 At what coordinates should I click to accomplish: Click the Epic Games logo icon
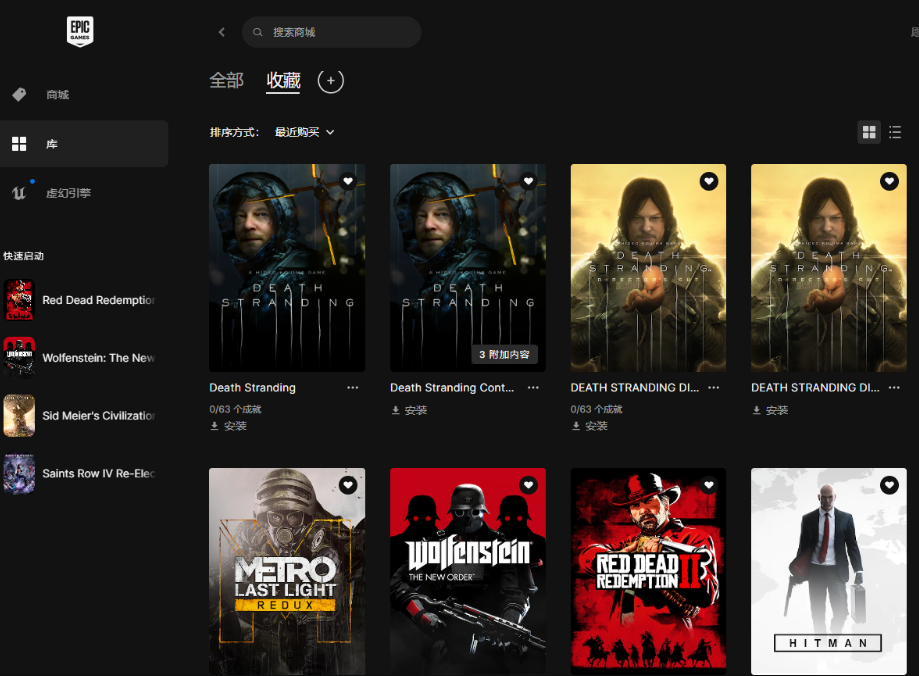pos(80,32)
